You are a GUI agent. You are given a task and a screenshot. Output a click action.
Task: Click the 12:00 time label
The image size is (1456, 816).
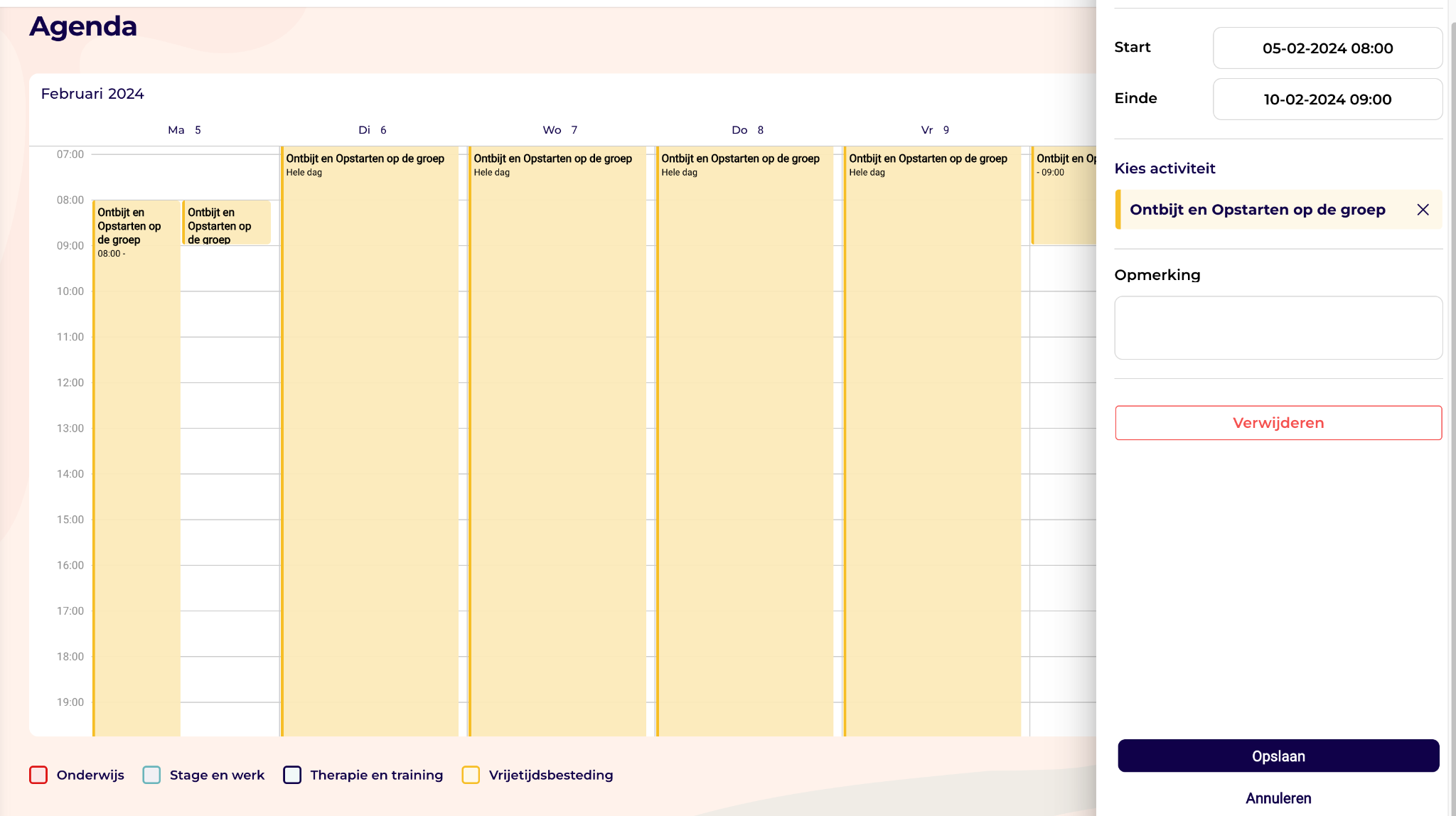pyautogui.click(x=70, y=382)
